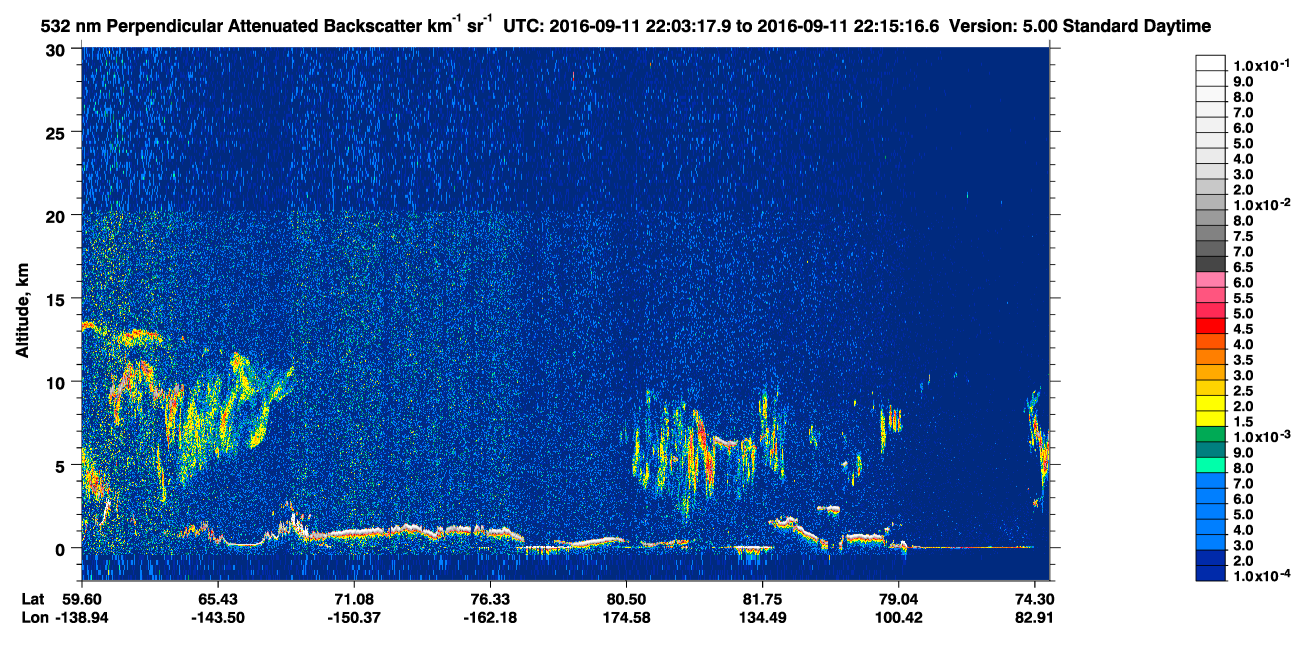Select longitude value 174.58
The width and height of the screenshot is (1300, 667).
click(626, 617)
